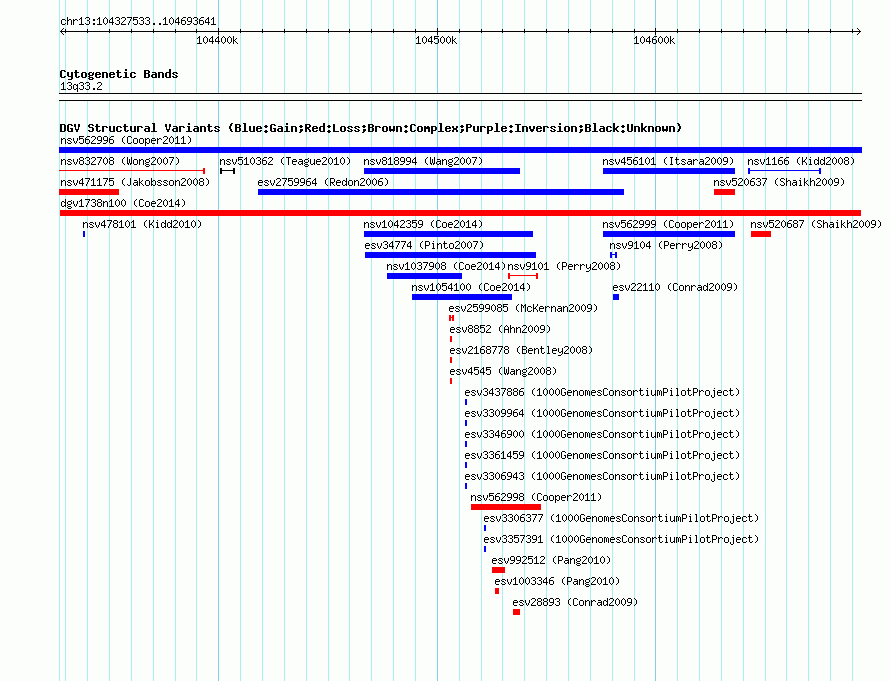Click the nsv1054100 (Coe2014) blue bar
This screenshot has width=890, height=681.
click(x=462, y=297)
